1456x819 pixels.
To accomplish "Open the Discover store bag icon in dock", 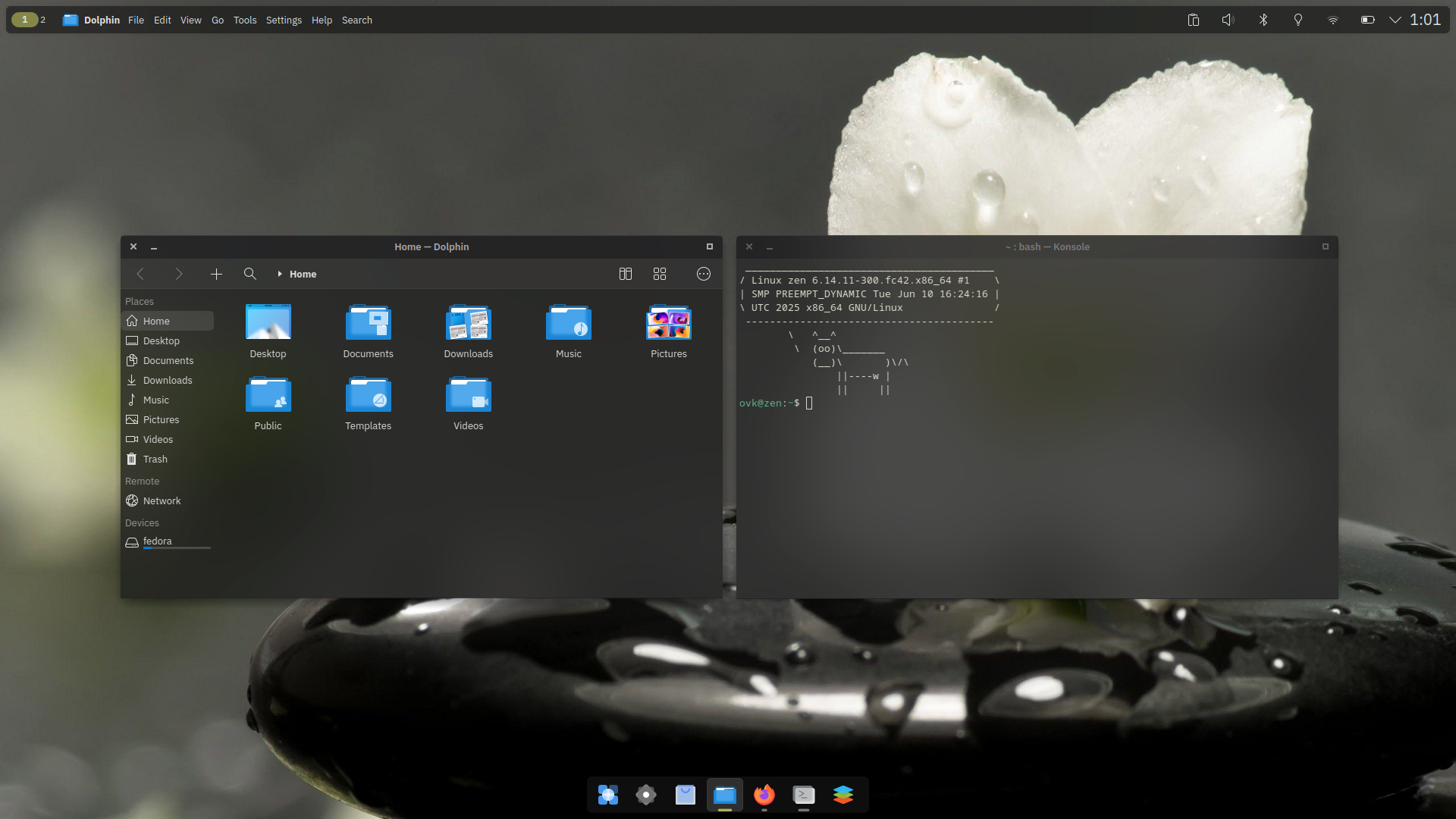I will click(686, 794).
